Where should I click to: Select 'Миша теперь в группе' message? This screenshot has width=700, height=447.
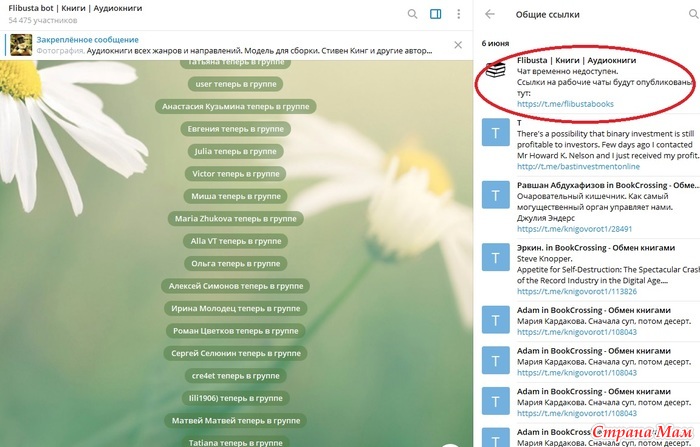click(236, 196)
